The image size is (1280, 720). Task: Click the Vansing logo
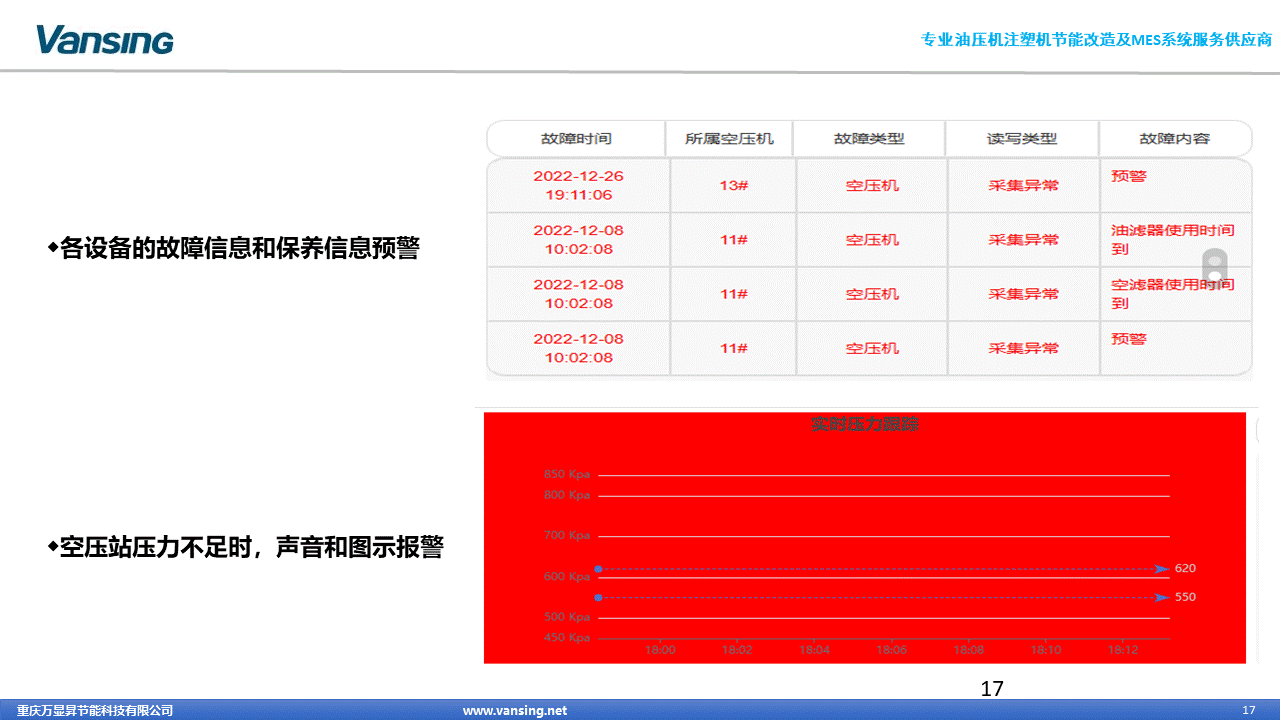point(105,40)
